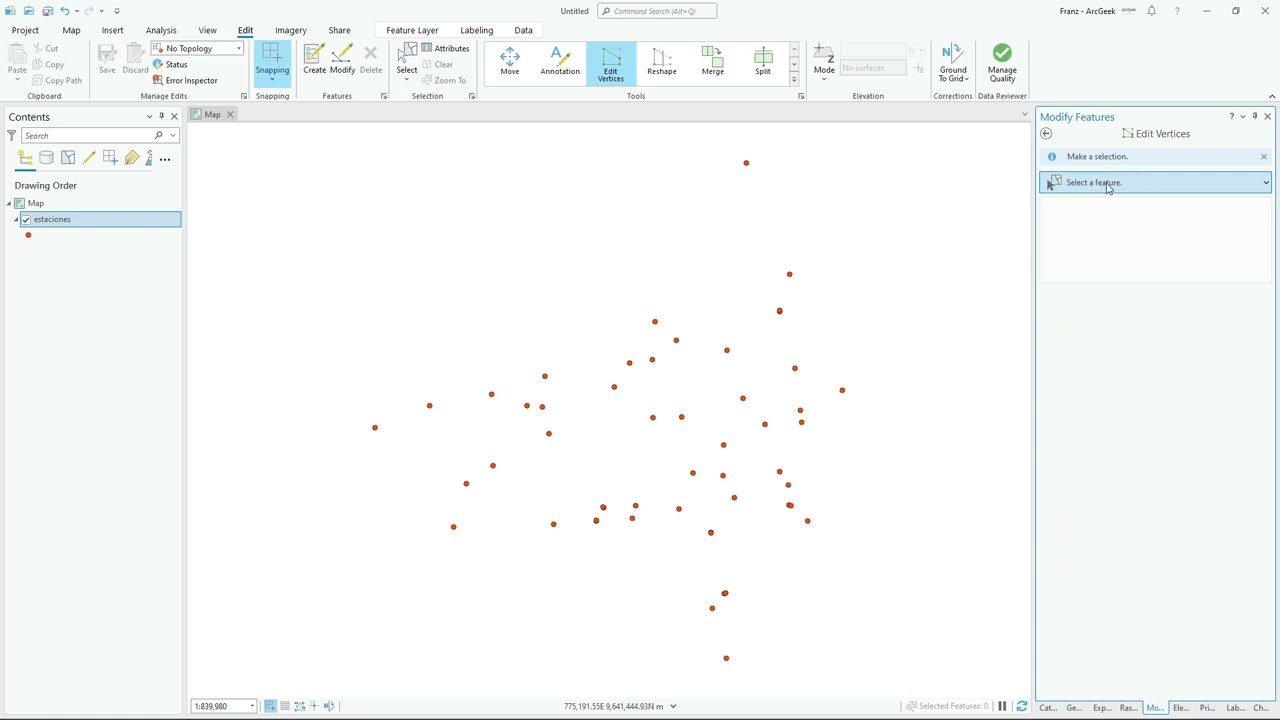Show List By Data Source in Contents
Viewport: 1280px width, 720px height.
[x=46, y=158]
